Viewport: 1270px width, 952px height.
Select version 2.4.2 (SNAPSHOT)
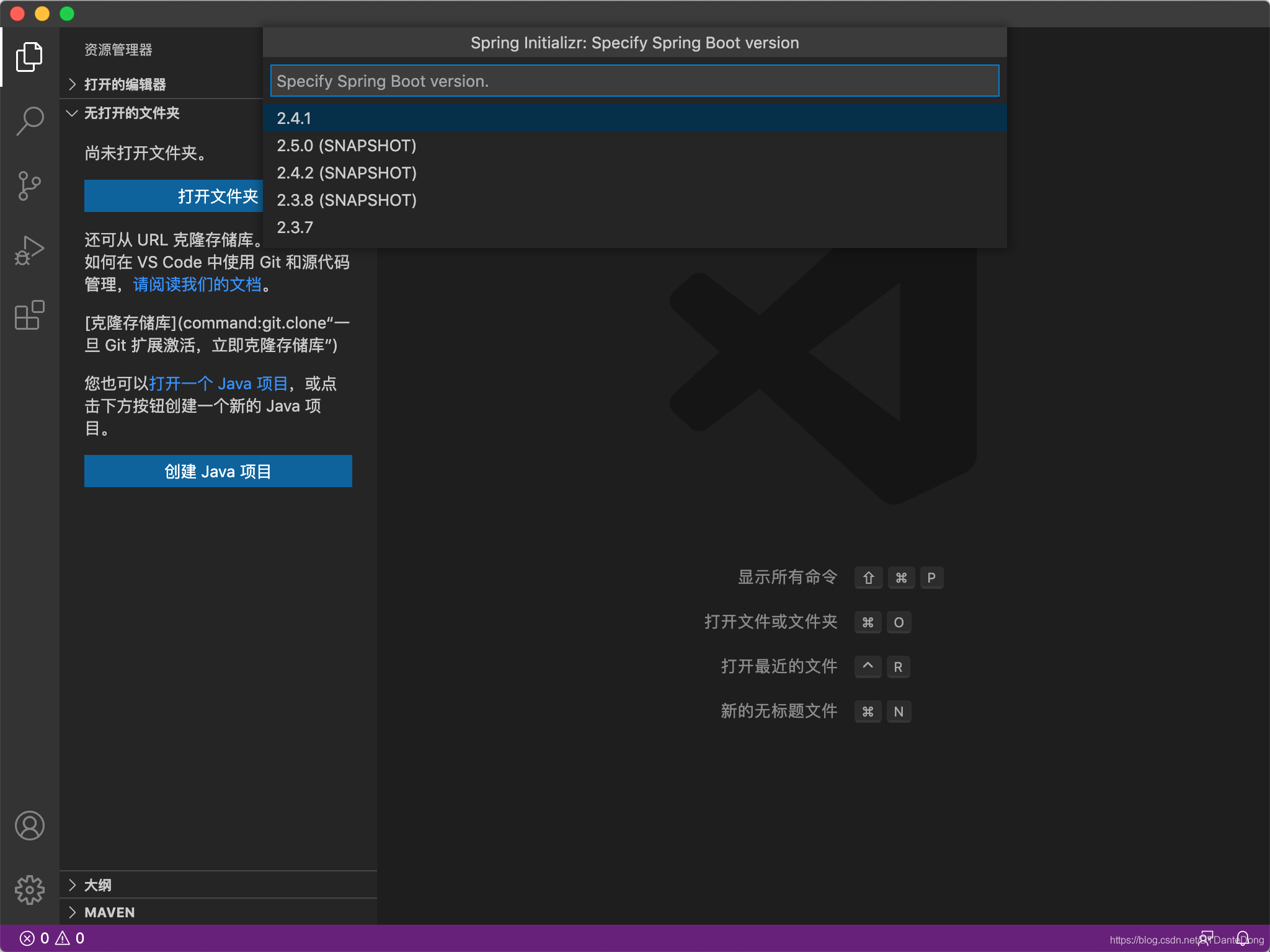click(x=634, y=172)
